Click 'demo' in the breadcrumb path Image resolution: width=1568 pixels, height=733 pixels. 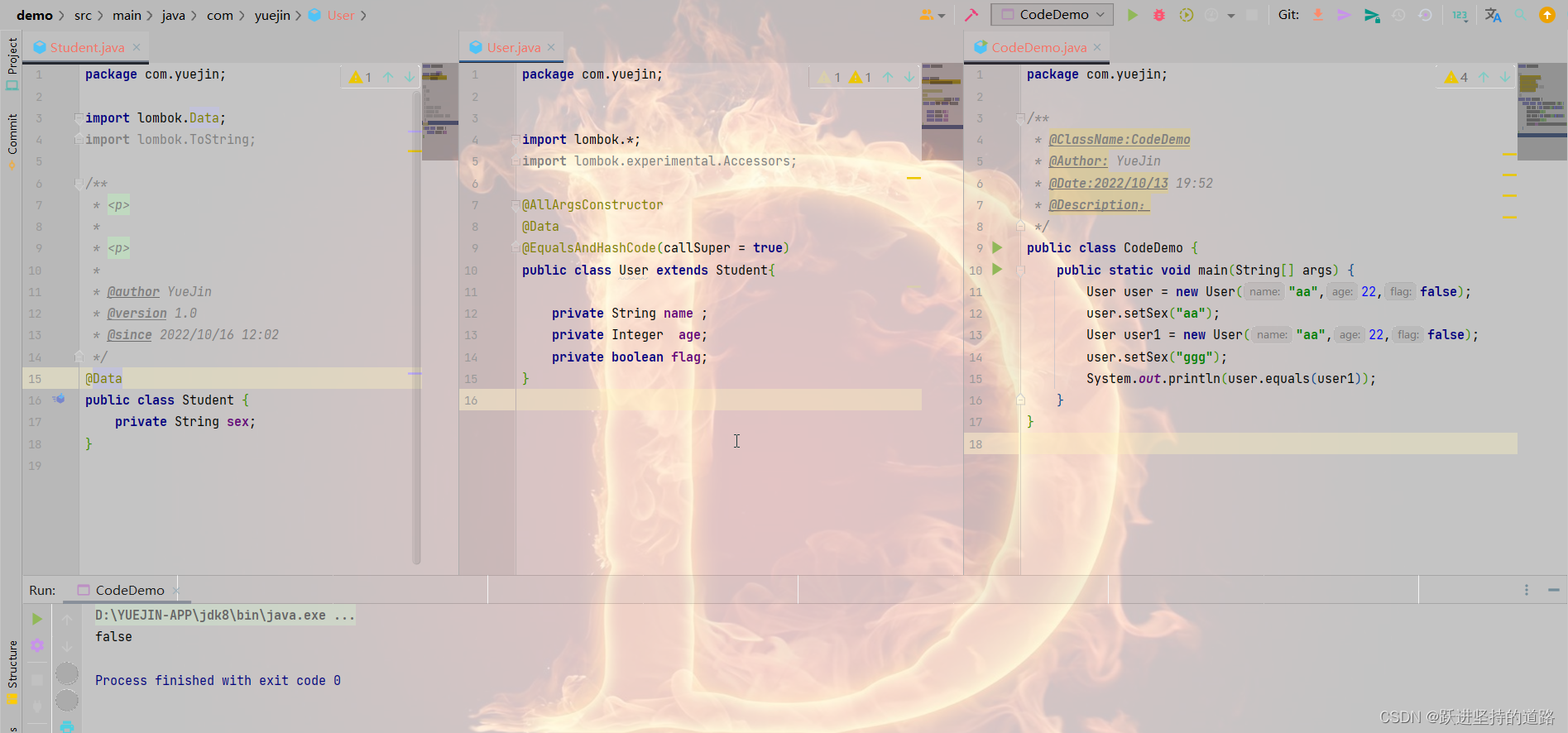[x=35, y=15]
